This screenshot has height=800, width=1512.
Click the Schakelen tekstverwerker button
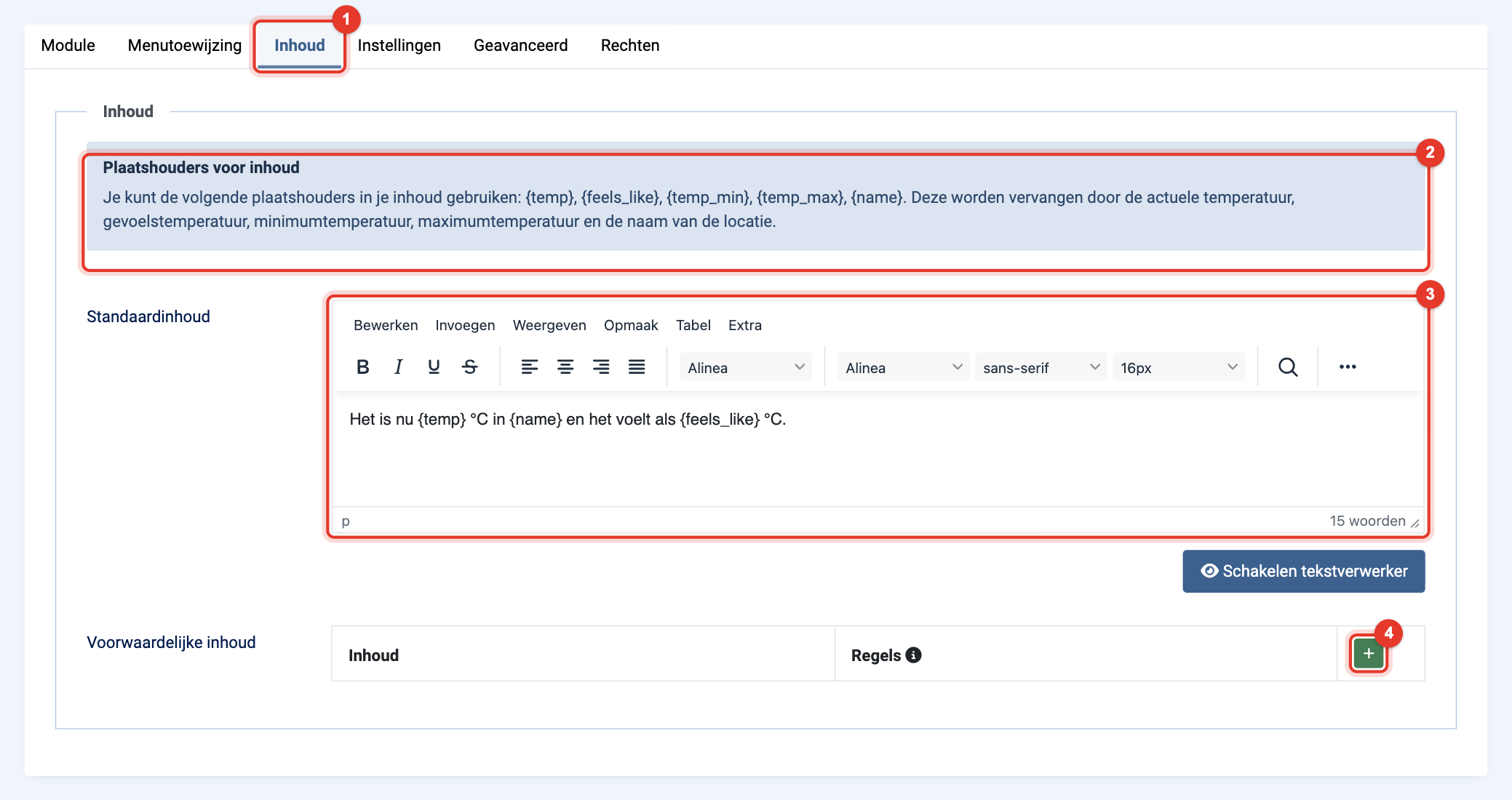click(x=1303, y=571)
